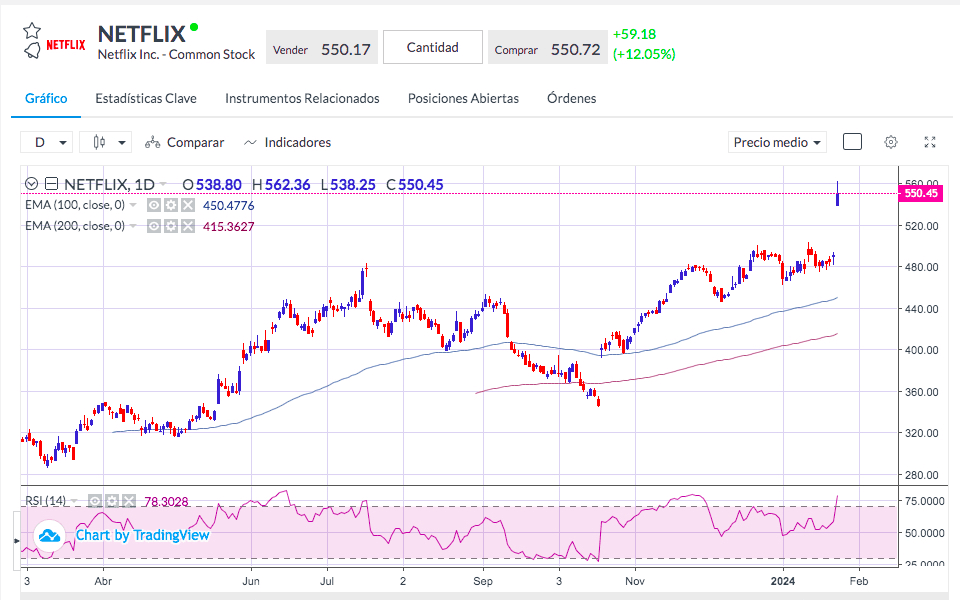Click the RSI value 78.3028
The image size is (960, 600).
click(166, 502)
